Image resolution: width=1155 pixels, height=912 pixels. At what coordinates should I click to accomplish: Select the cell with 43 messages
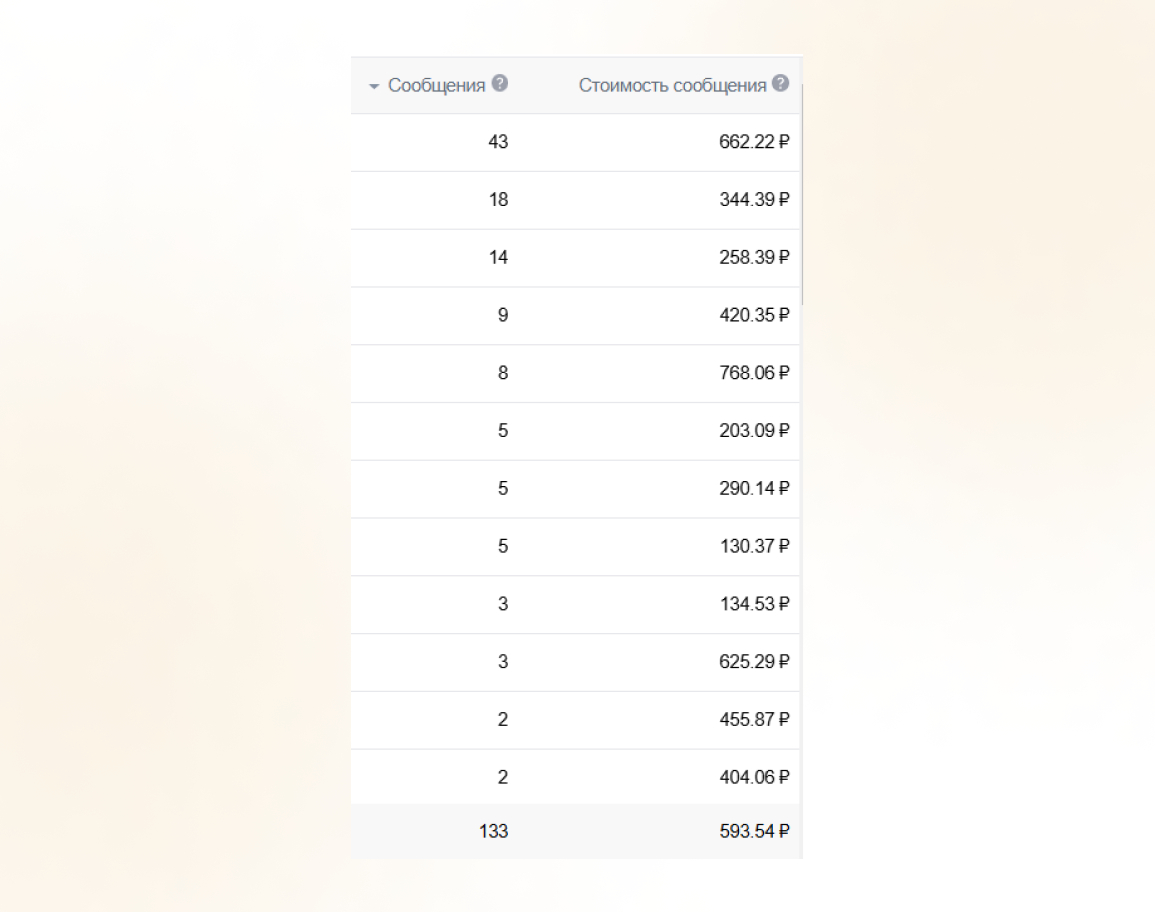pos(498,142)
